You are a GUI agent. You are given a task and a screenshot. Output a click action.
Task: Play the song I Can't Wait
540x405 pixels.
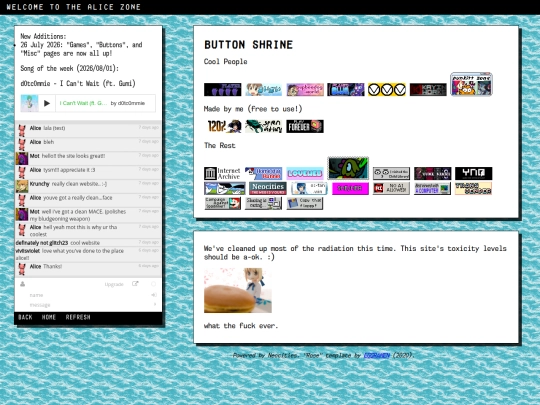[x=47, y=103]
